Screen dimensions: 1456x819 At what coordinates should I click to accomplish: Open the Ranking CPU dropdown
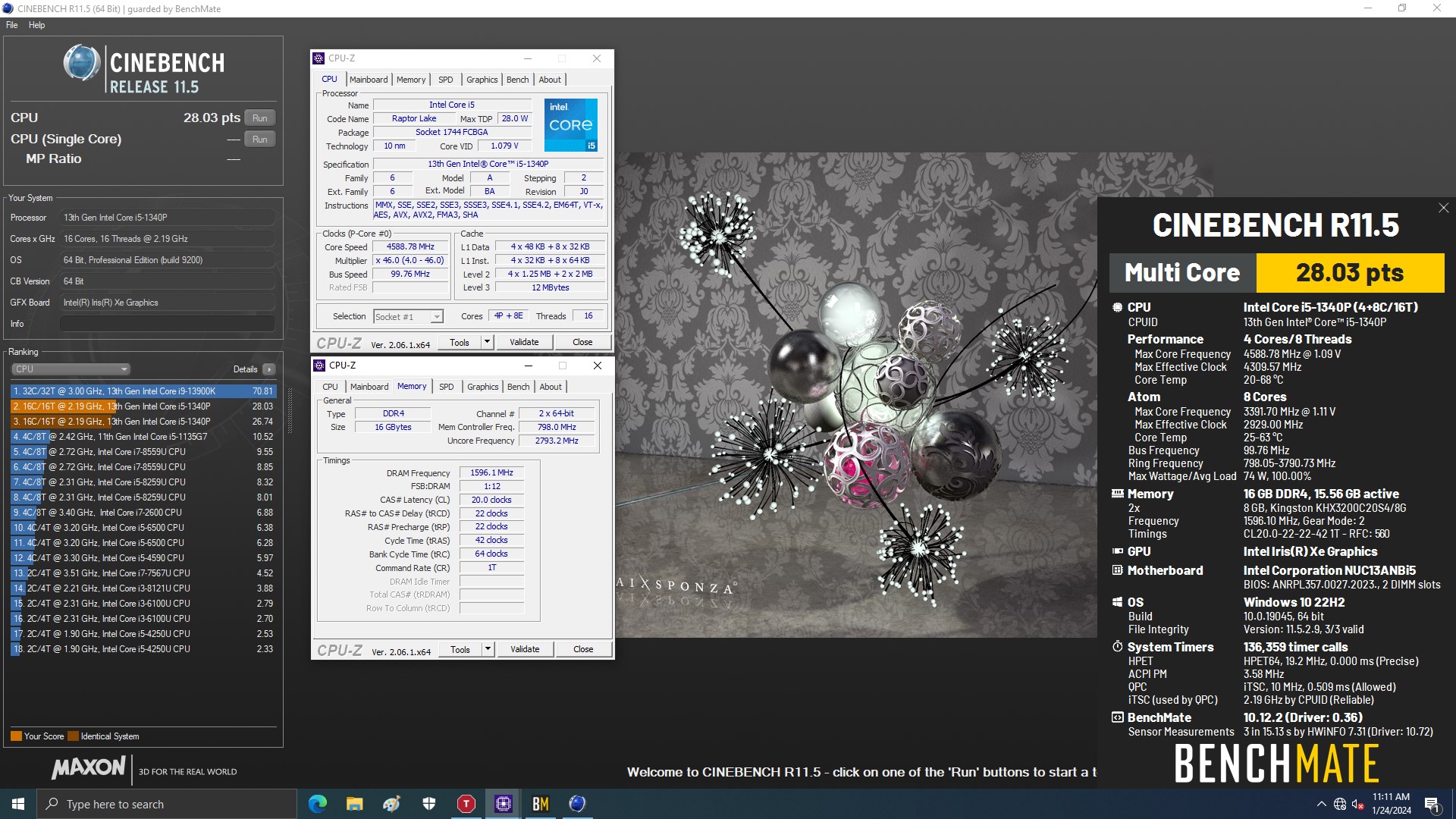71,369
